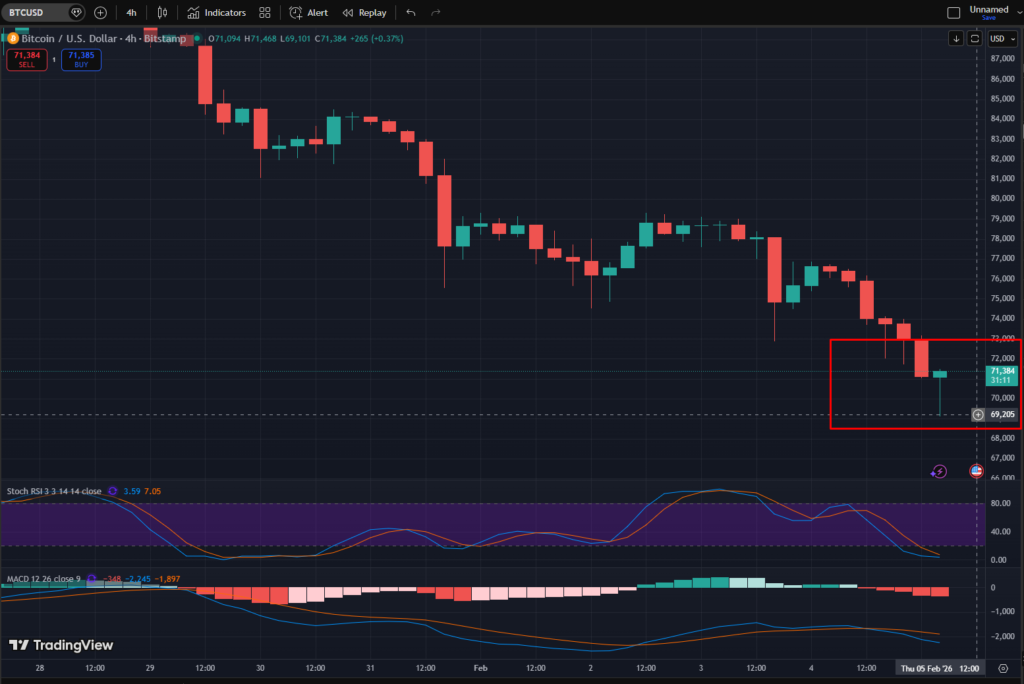Click the SELL 71,384 button

[26, 60]
